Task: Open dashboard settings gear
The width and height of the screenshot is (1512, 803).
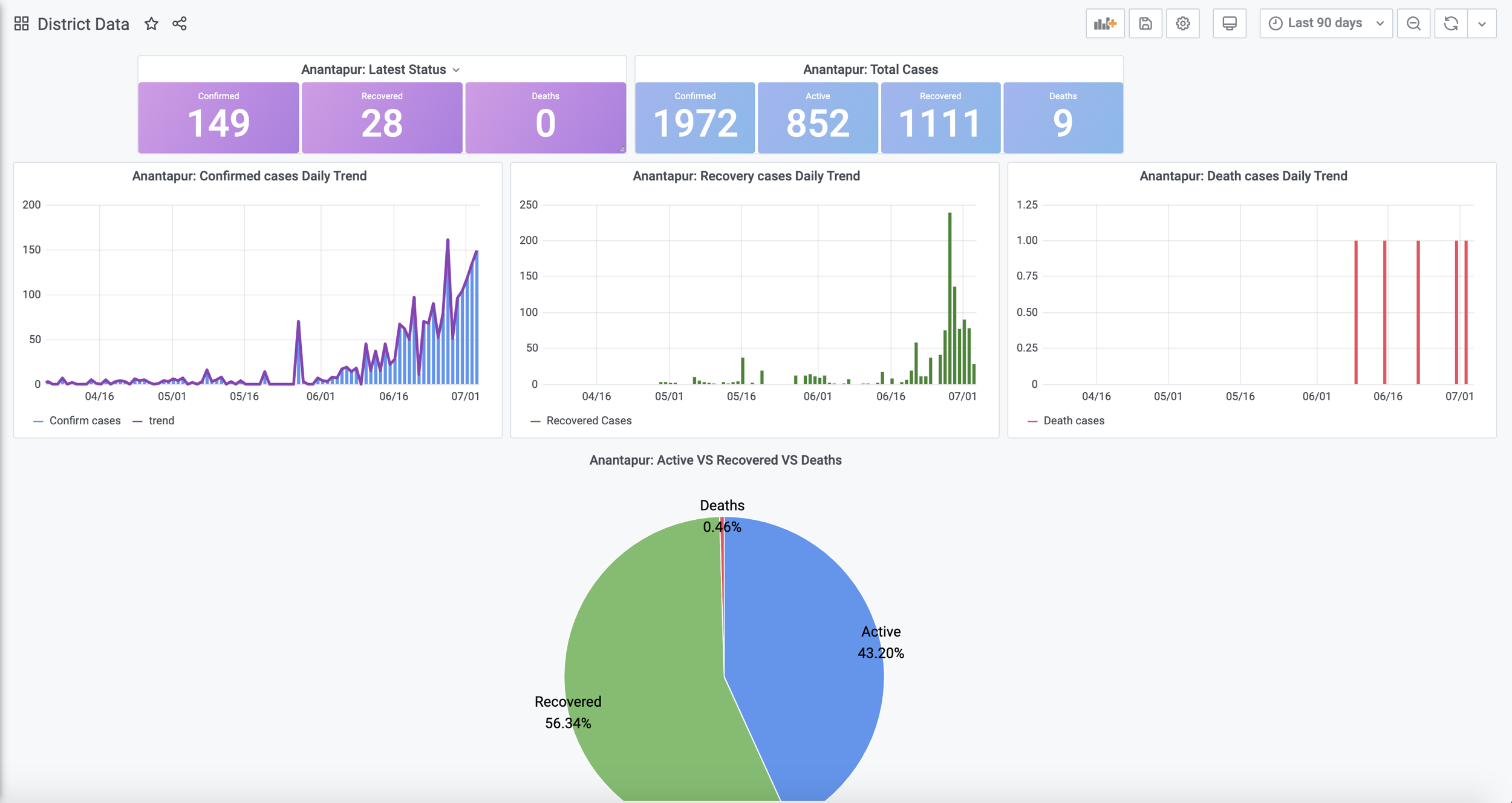Action: pyautogui.click(x=1182, y=24)
